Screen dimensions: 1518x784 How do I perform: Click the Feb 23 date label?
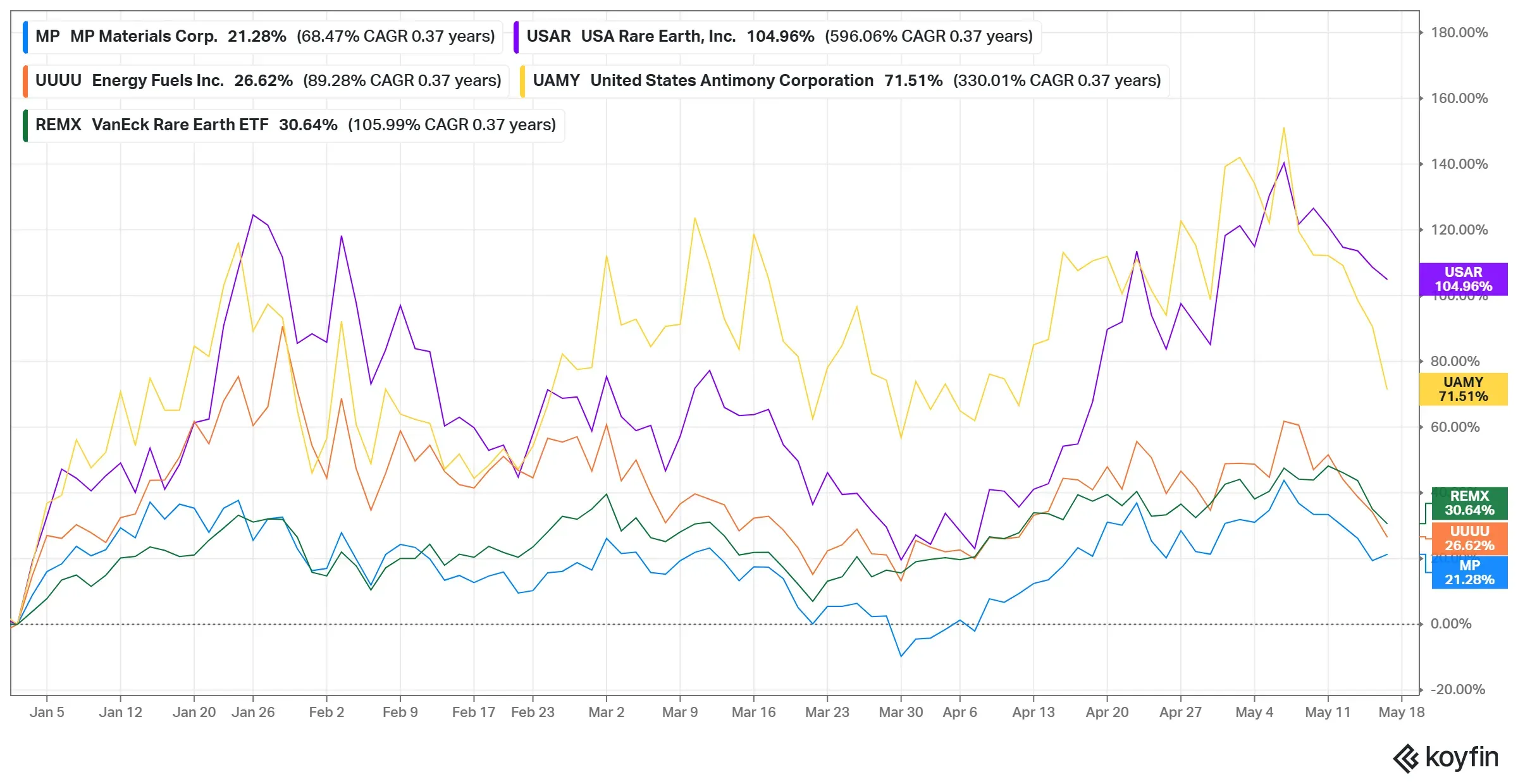point(533,713)
